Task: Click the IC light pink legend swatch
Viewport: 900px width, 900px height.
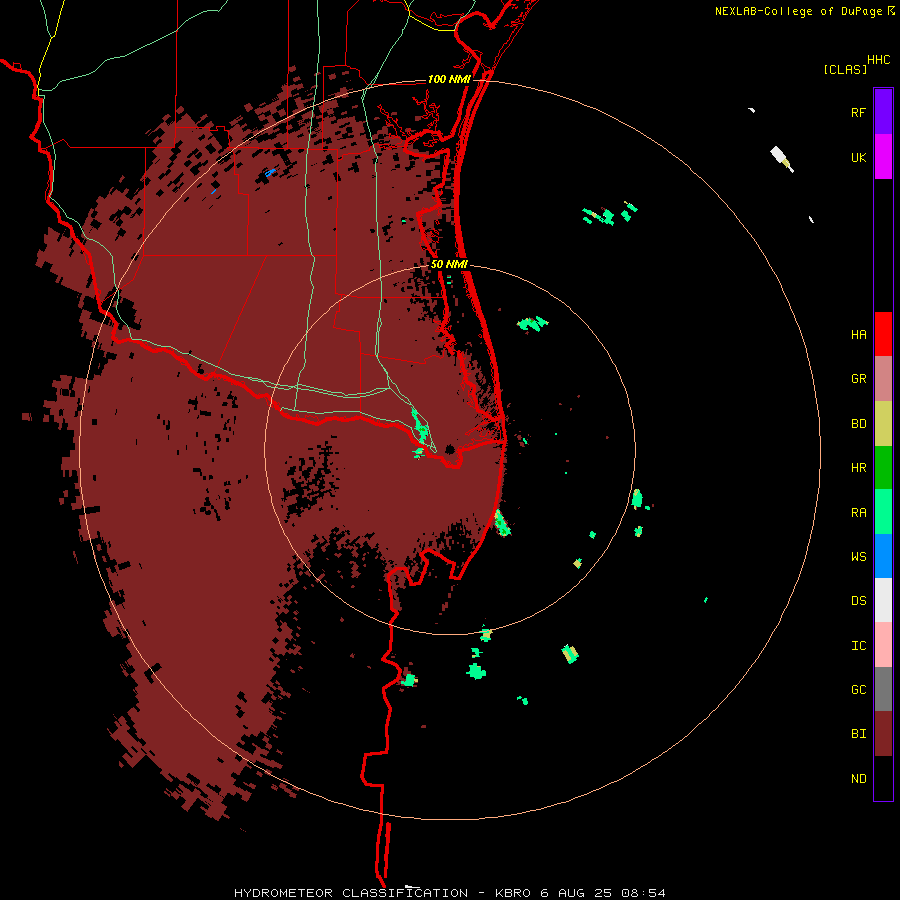Action: click(883, 645)
